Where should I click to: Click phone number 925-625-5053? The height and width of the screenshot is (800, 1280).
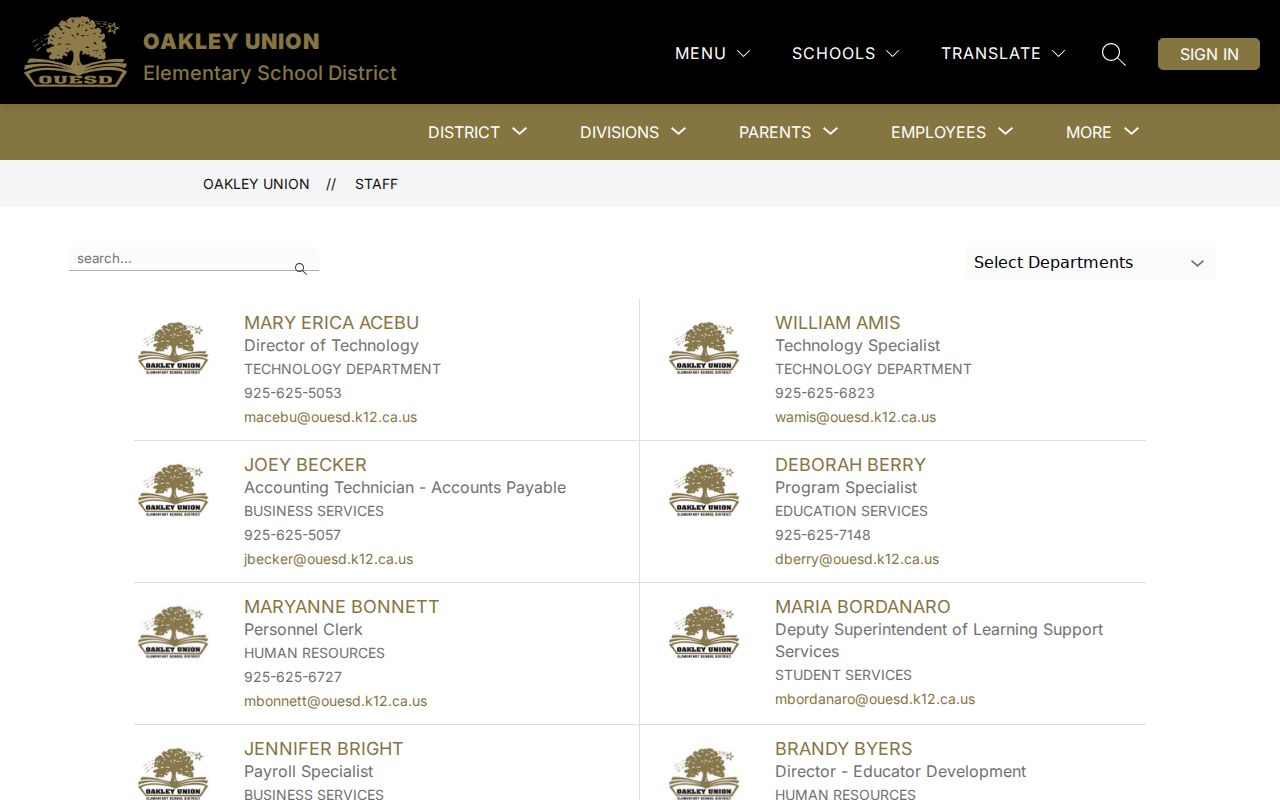(x=293, y=393)
